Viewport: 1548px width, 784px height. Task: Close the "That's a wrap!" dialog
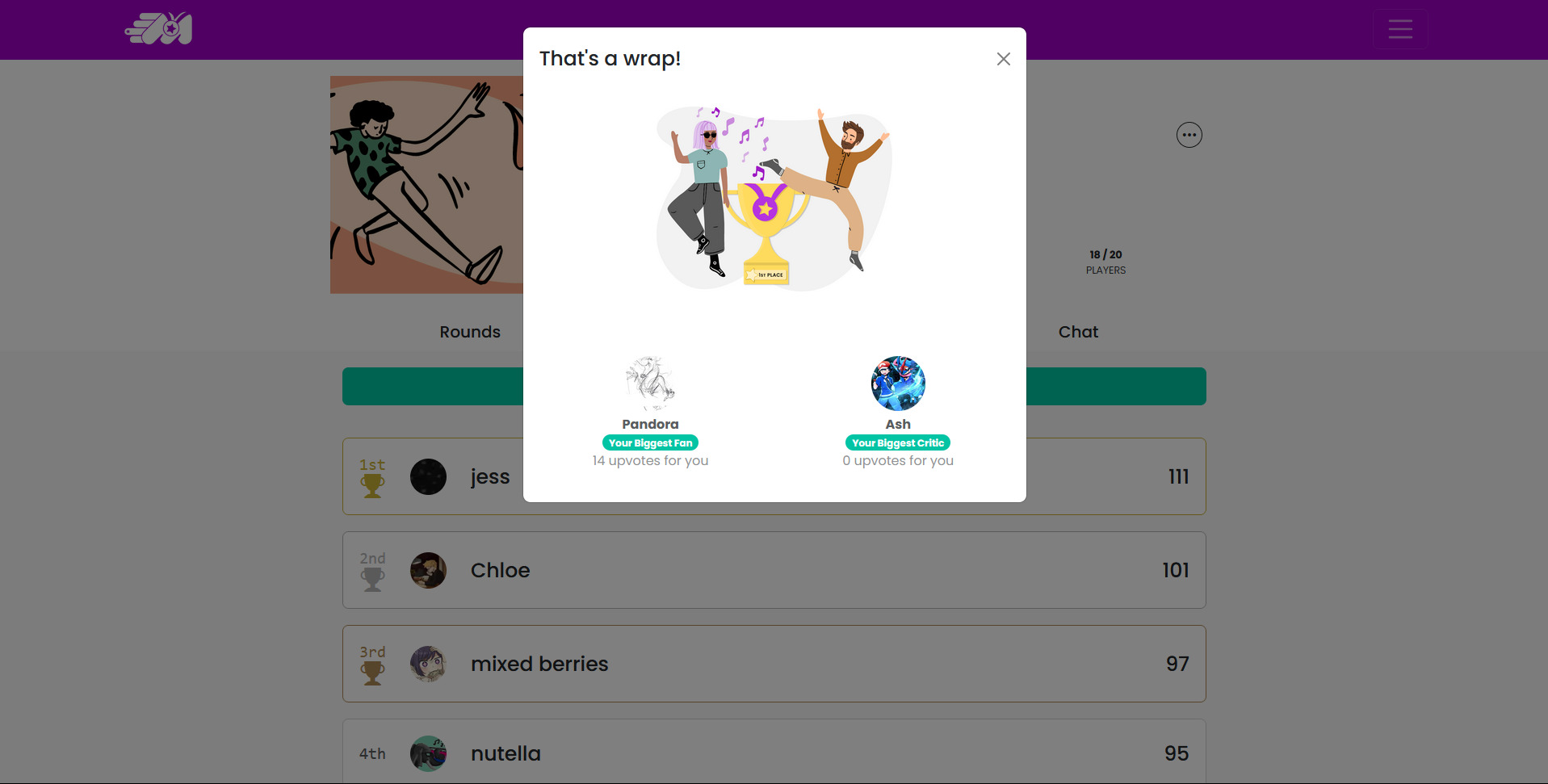tap(1003, 59)
